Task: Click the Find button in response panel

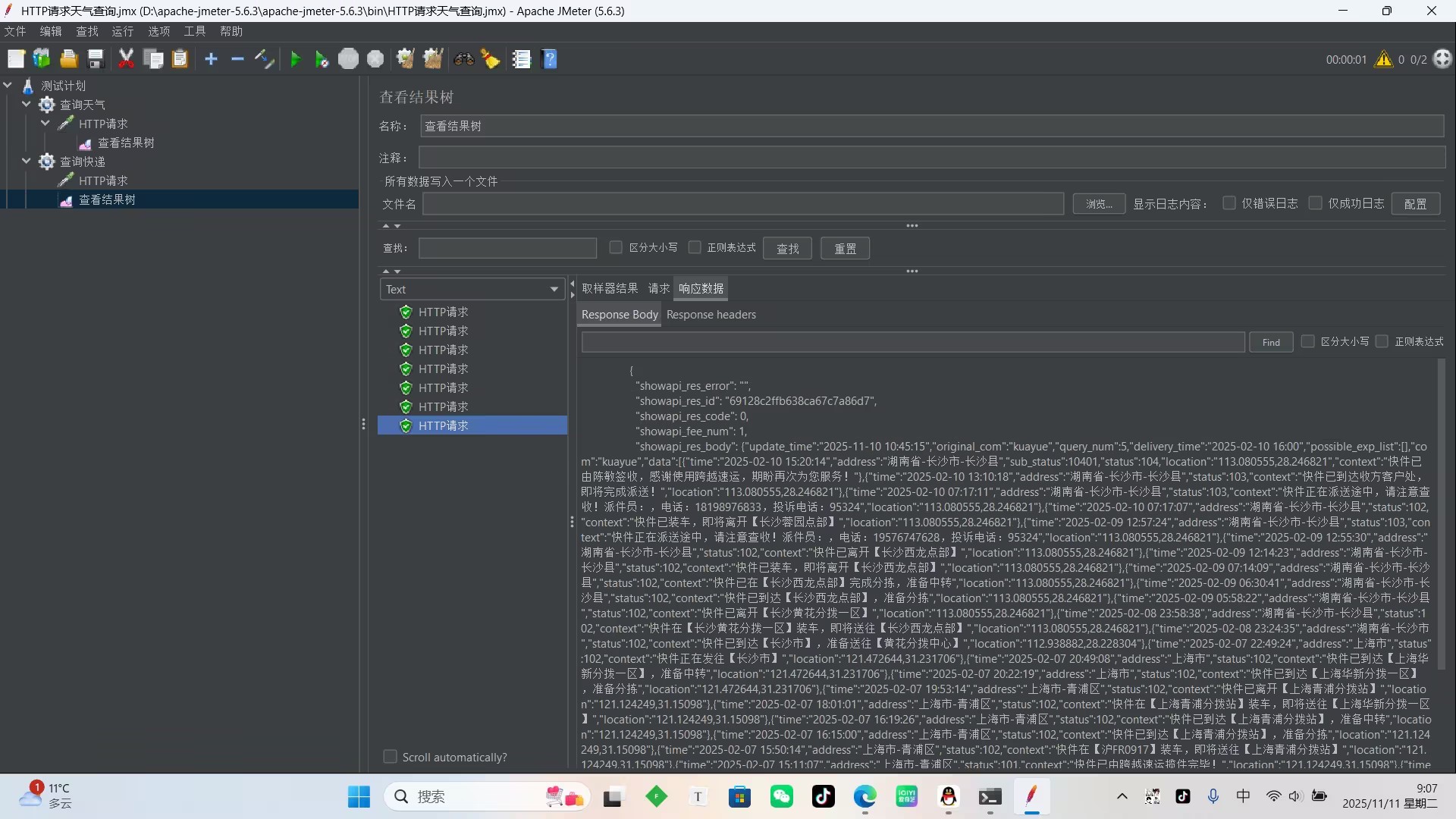Action: (1271, 342)
